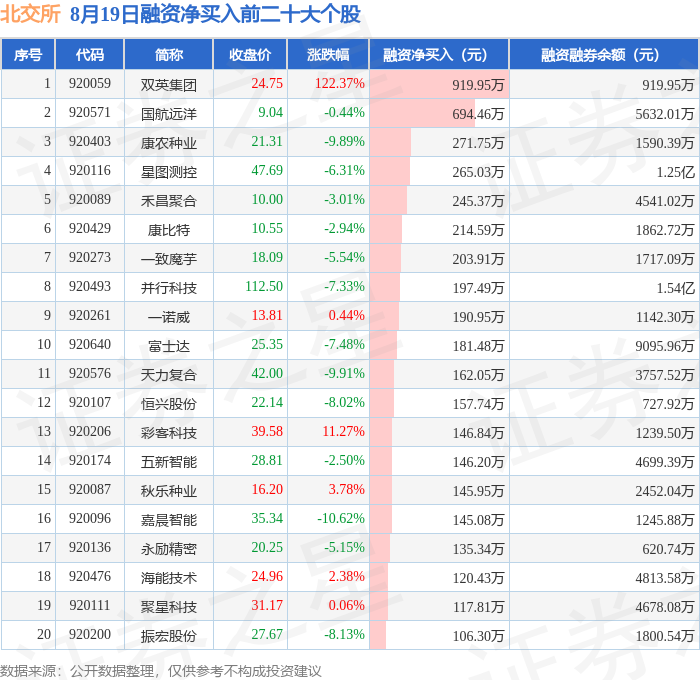Click the 数据来源 footer note

pos(161,671)
